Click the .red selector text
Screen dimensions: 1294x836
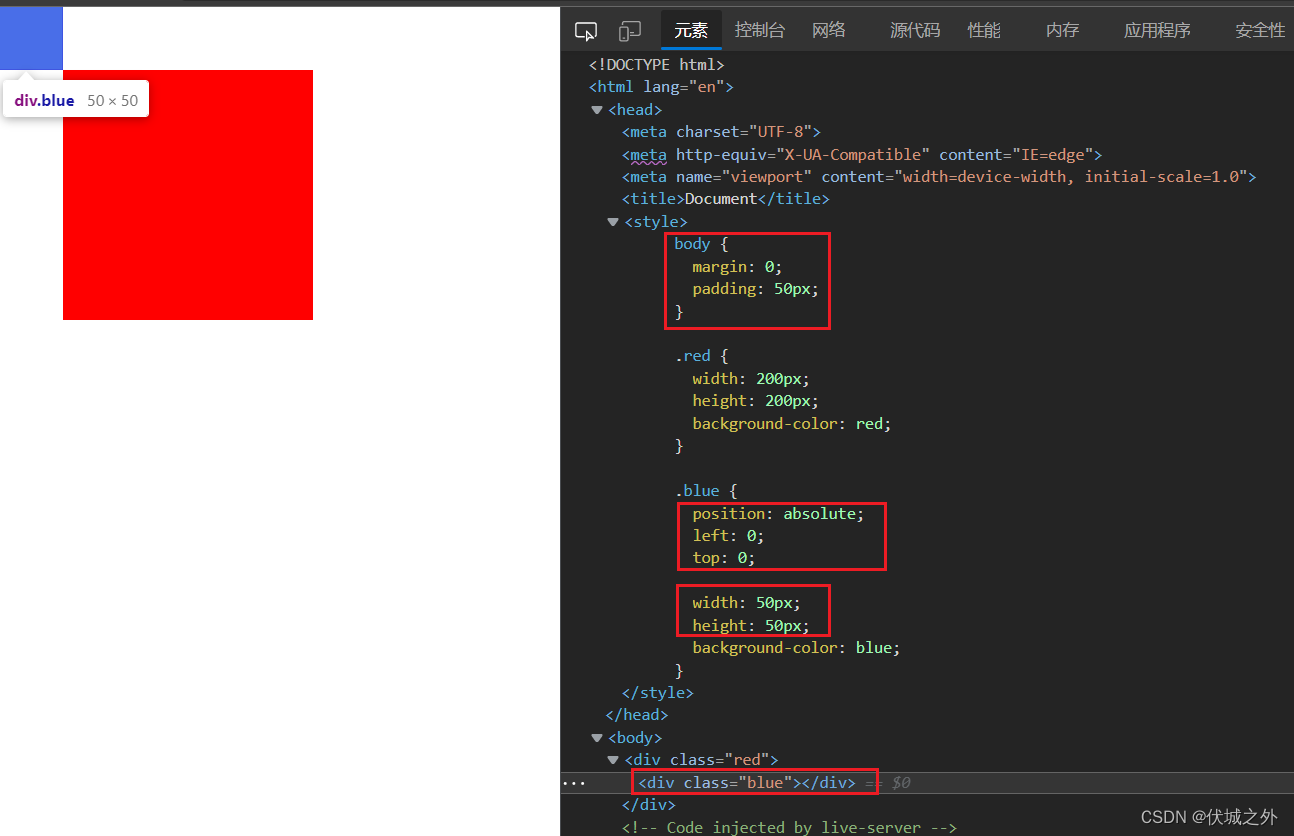(x=692, y=356)
